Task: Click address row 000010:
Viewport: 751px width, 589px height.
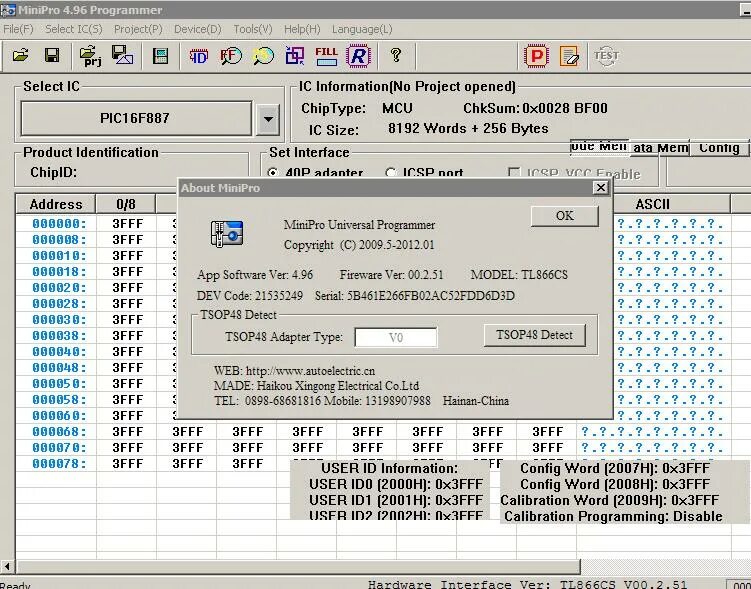Action: point(59,256)
